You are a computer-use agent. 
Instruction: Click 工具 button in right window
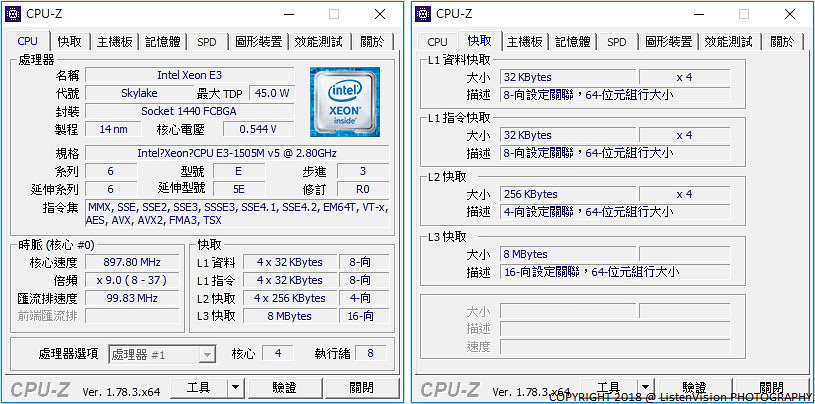pos(609,388)
